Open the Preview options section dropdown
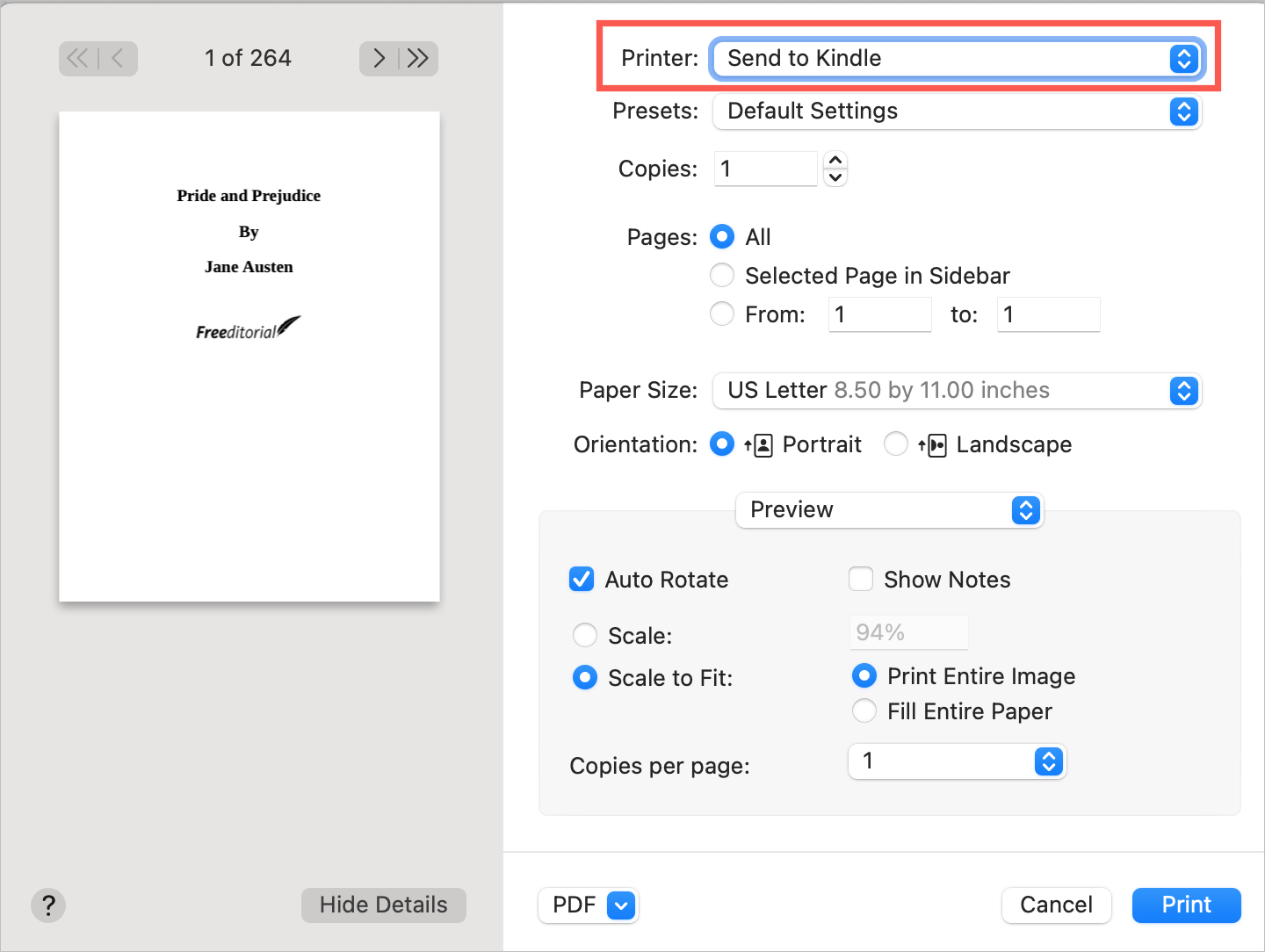 tap(889, 510)
